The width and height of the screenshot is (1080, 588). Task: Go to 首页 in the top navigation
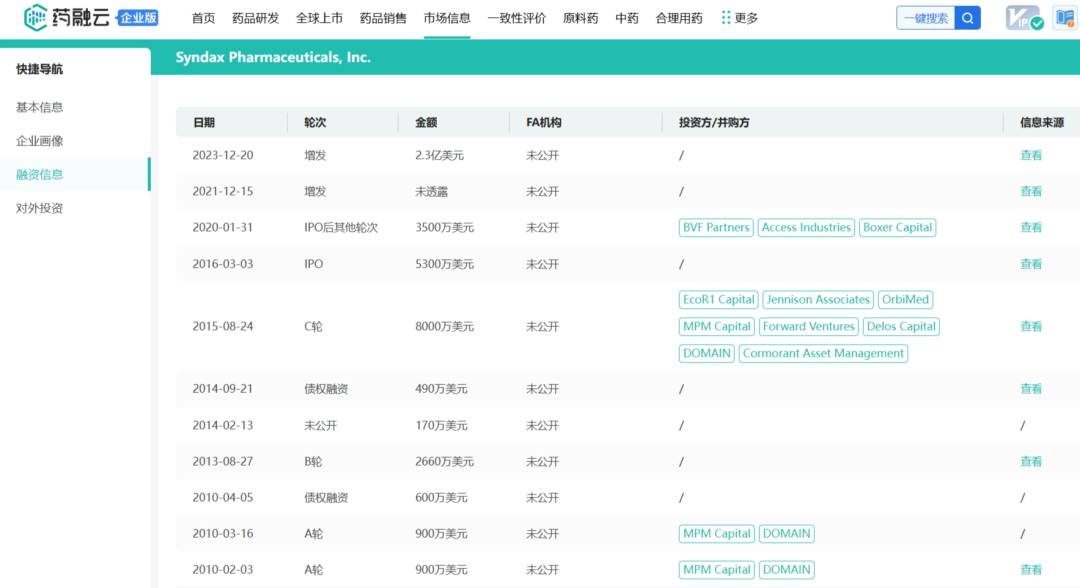click(x=203, y=19)
